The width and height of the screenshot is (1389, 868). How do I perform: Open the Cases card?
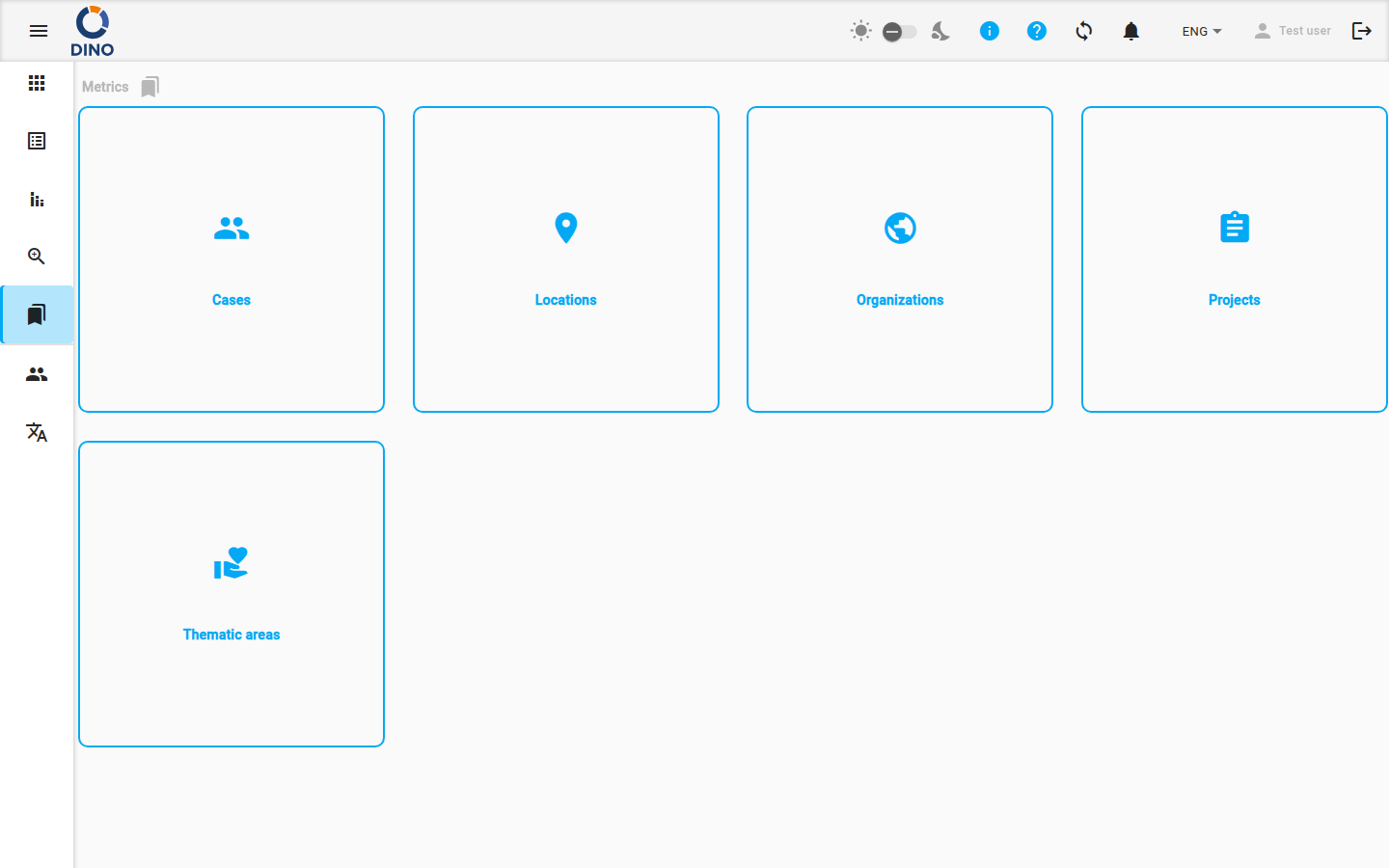pyautogui.click(x=231, y=259)
